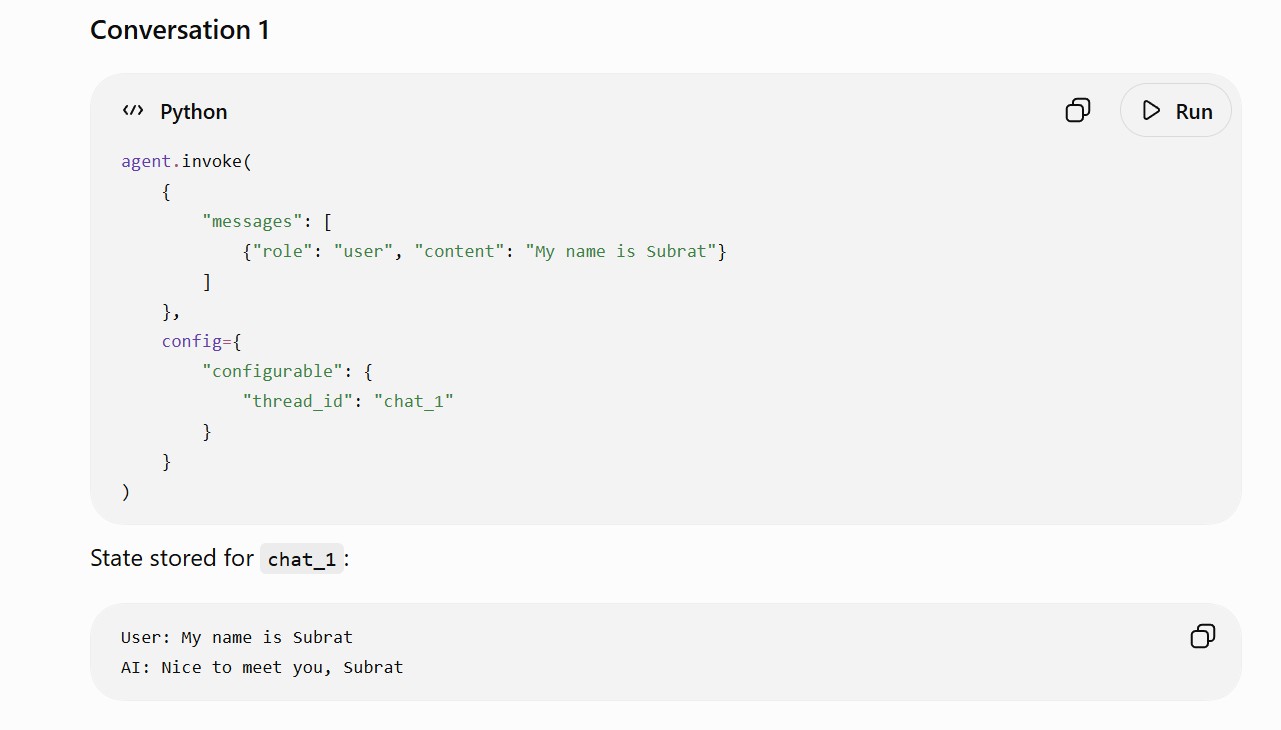Click the User: My name is Subrat line
The height and width of the screenshot is (730, 1281).
tap(237, 637)
